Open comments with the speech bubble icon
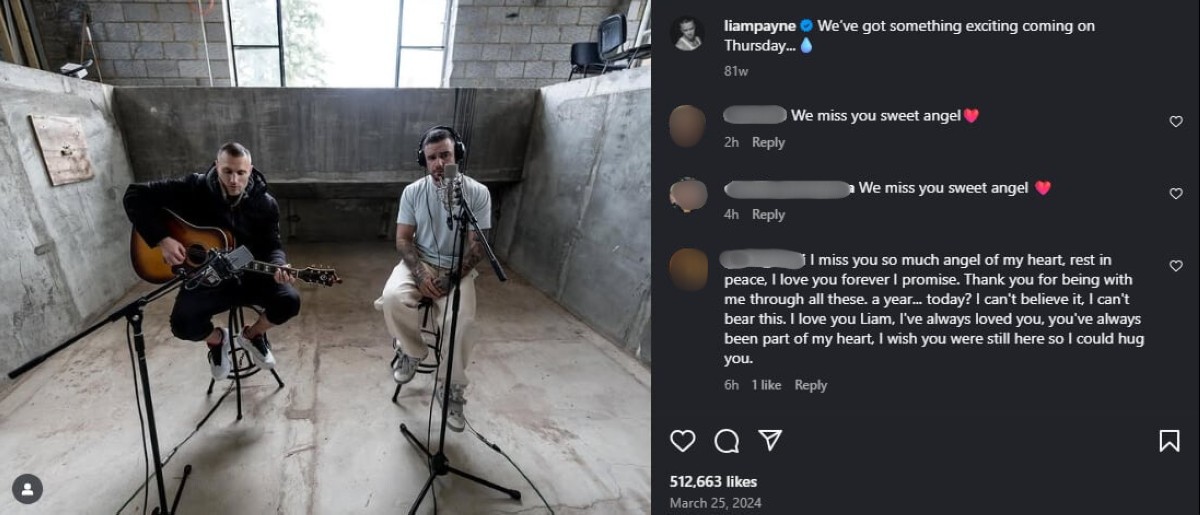The image size is (1200, 515). (x=727, y=440)
